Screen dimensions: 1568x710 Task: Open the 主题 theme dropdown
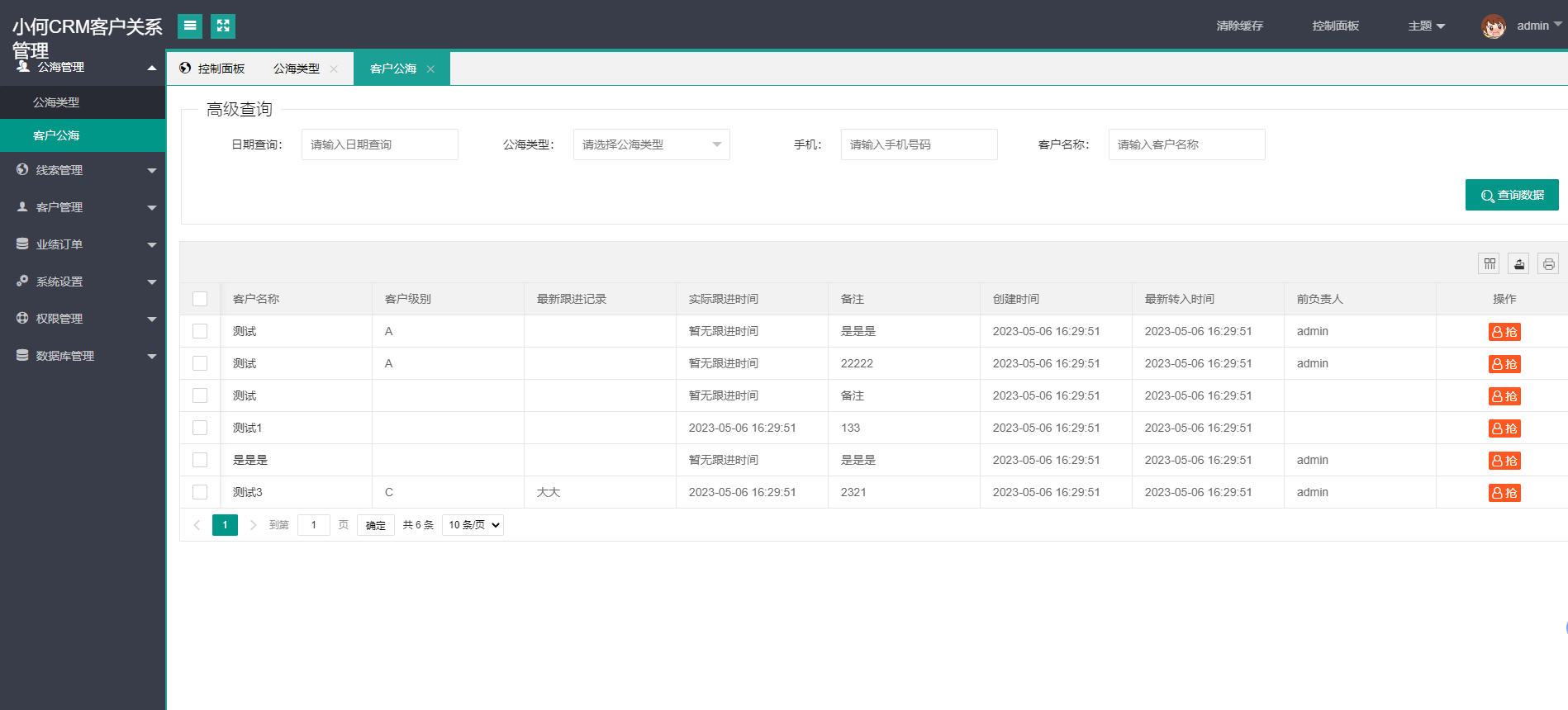[1427, 26]
